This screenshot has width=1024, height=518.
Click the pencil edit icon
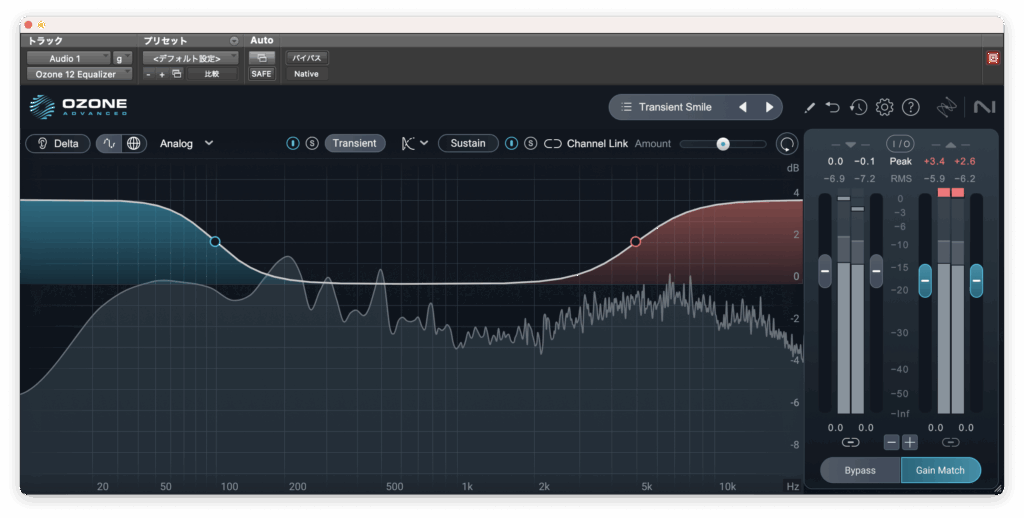pyautogui.click(x=809, y=107)
